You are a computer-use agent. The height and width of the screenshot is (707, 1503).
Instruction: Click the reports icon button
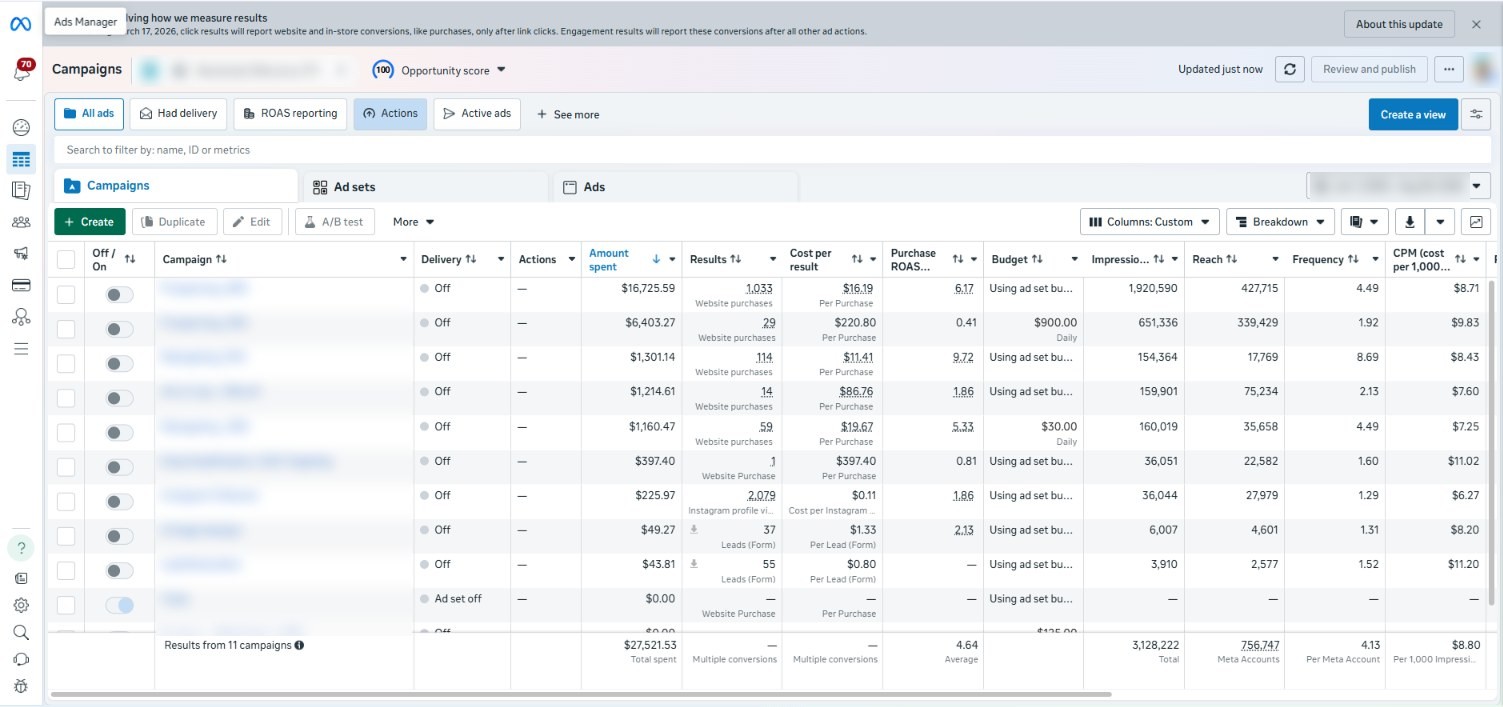pos(1364,222)
